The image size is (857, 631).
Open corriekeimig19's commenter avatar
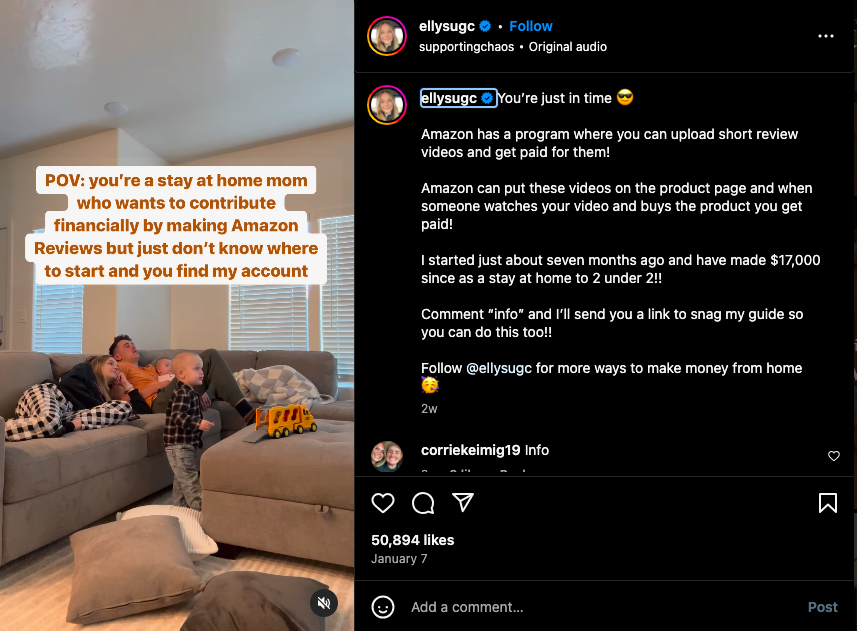[x=387, y=456]
